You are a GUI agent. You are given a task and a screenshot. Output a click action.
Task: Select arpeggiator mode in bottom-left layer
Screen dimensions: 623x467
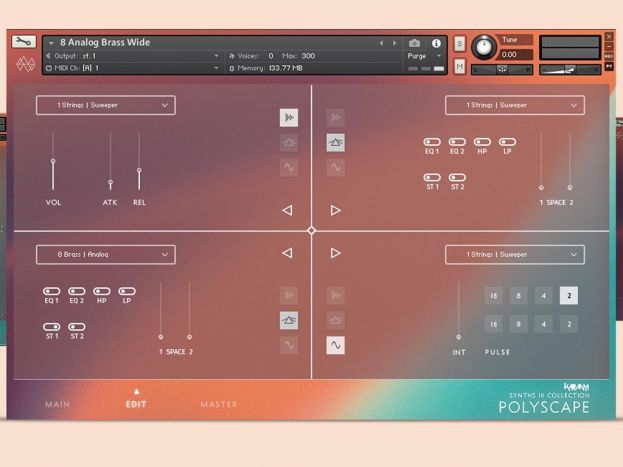click(289, 295)
